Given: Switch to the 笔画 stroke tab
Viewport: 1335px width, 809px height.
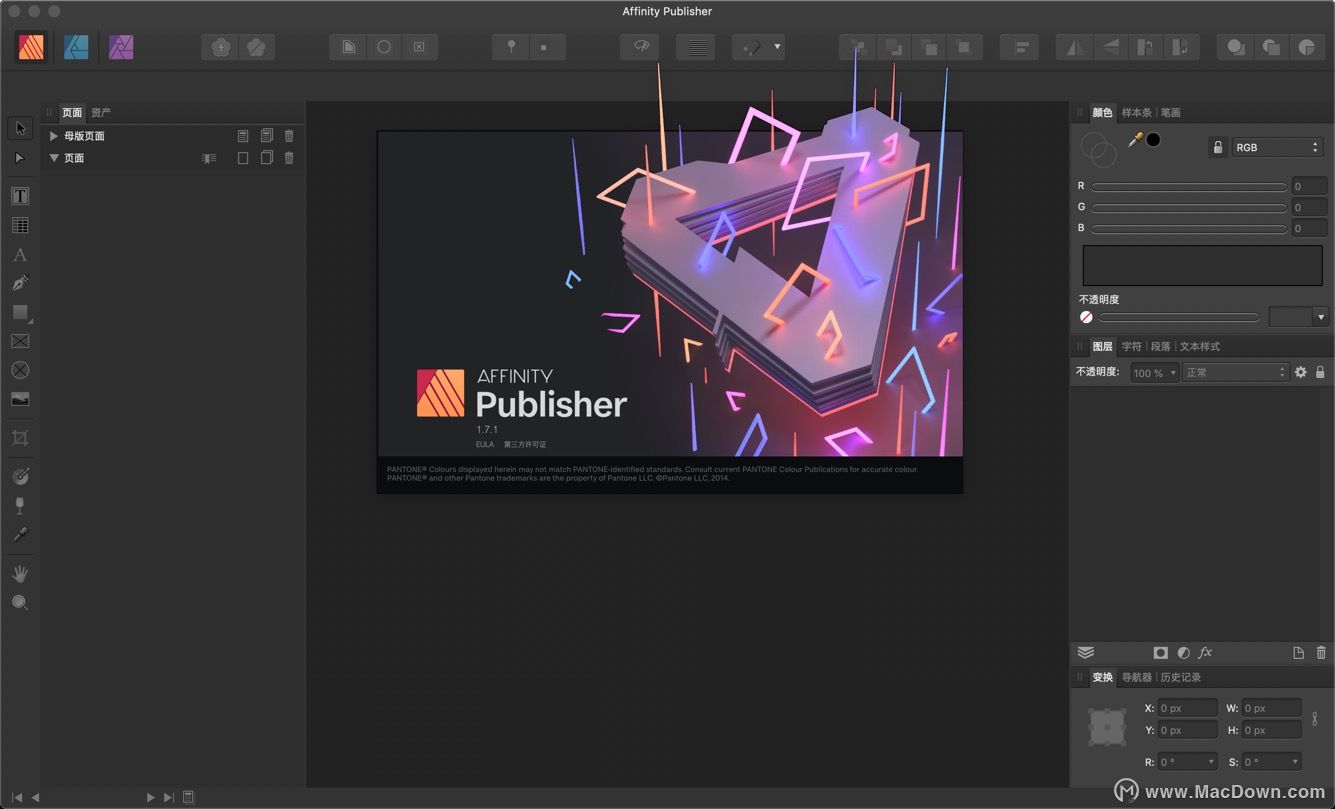Looking at the screenshot, I should (x=1170, y=113).
